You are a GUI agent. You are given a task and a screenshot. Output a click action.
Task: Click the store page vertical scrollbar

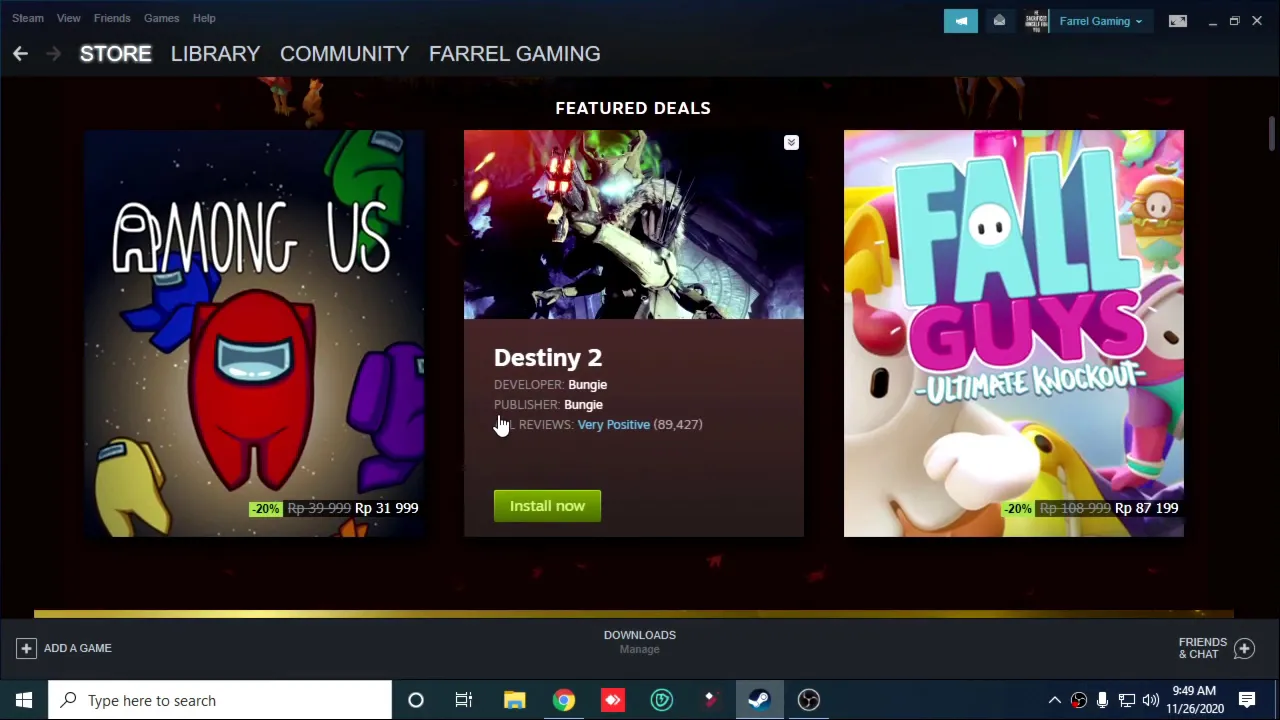pyautogui.click(x=1272, y=134)
